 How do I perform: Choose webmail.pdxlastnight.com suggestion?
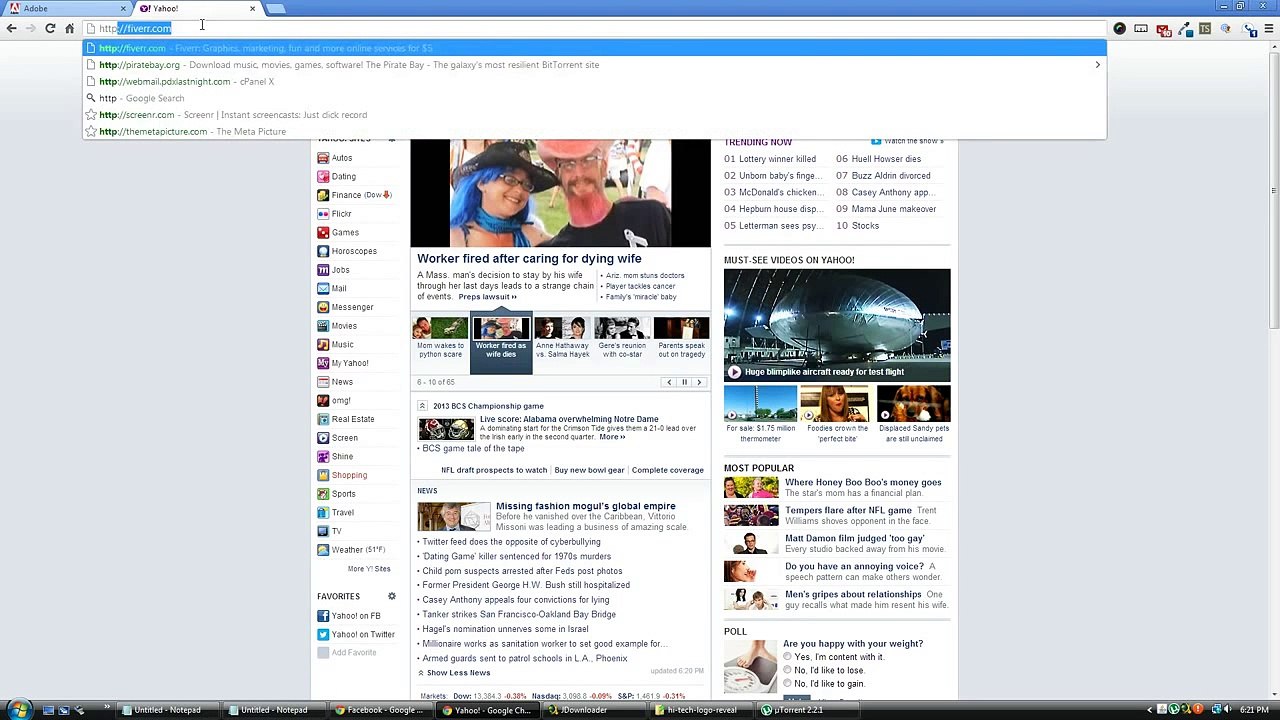(594, 81)
